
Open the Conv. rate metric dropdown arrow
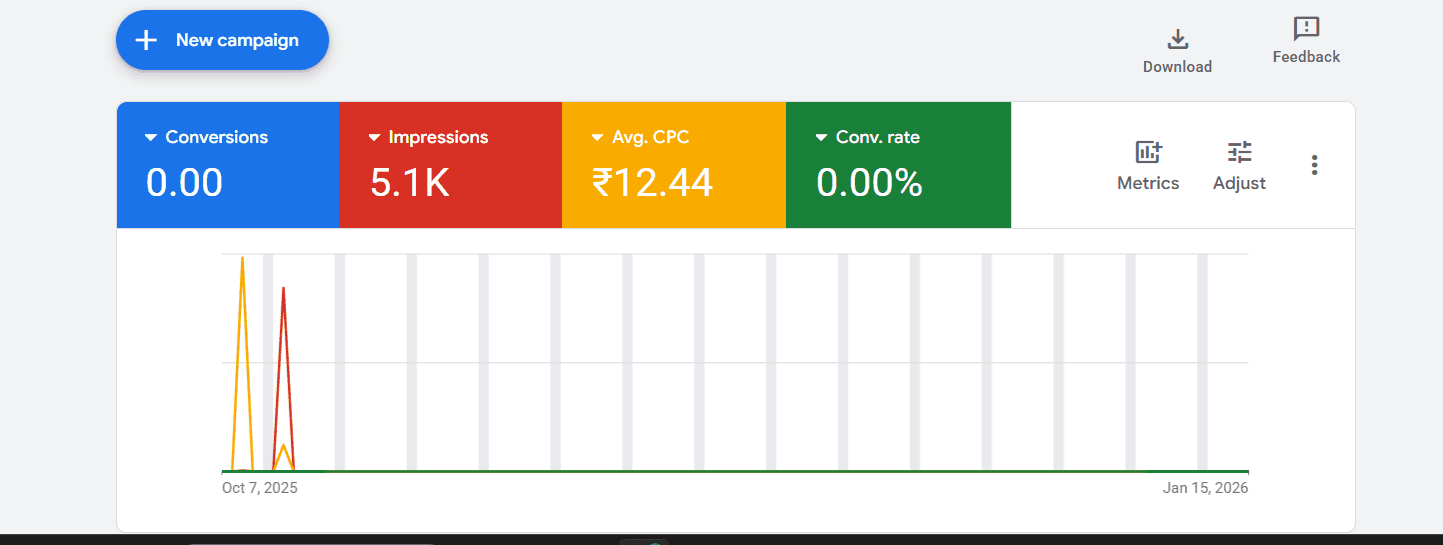click(822, 137)
